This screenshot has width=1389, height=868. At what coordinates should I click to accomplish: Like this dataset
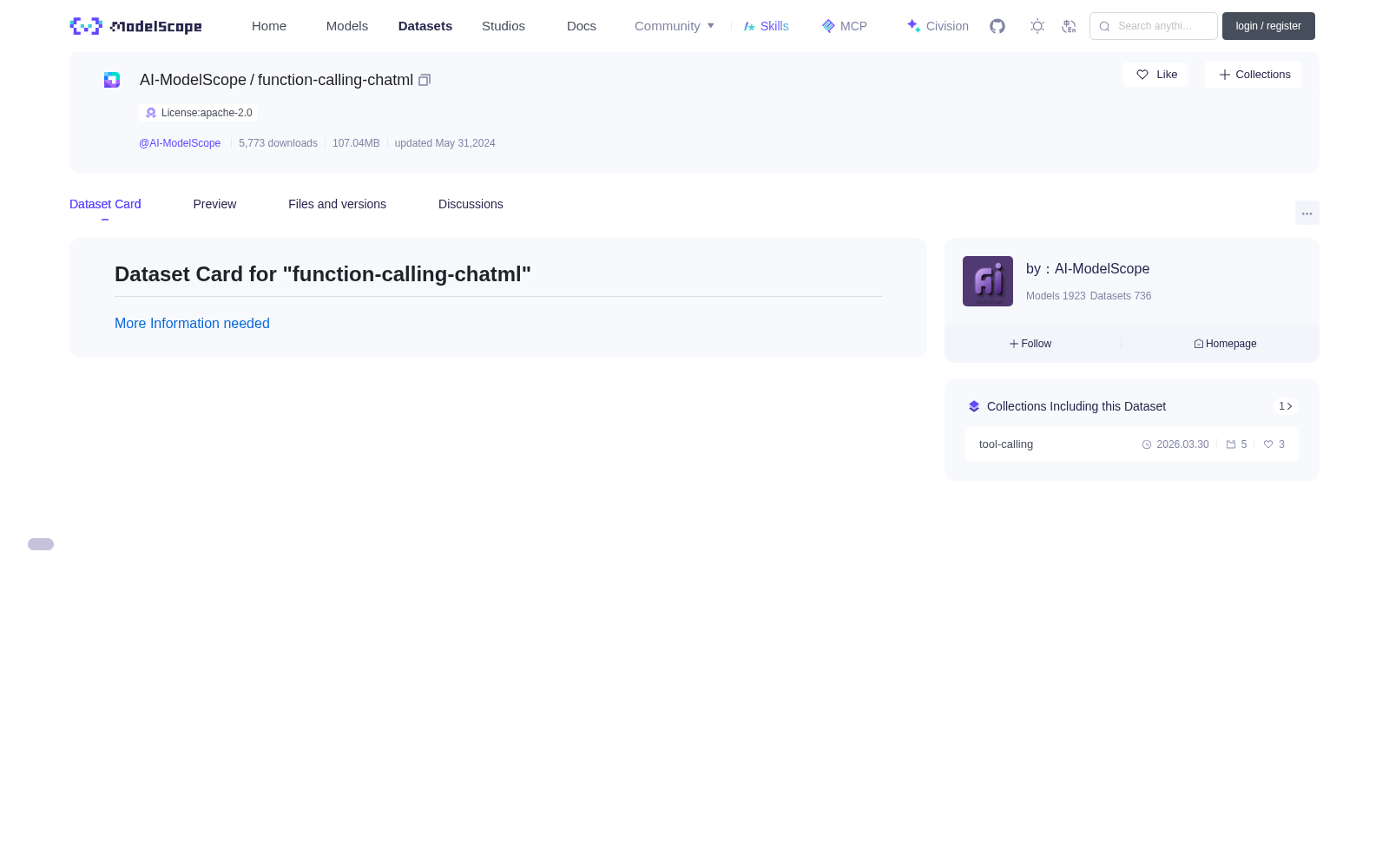[x=1155, y=75]
